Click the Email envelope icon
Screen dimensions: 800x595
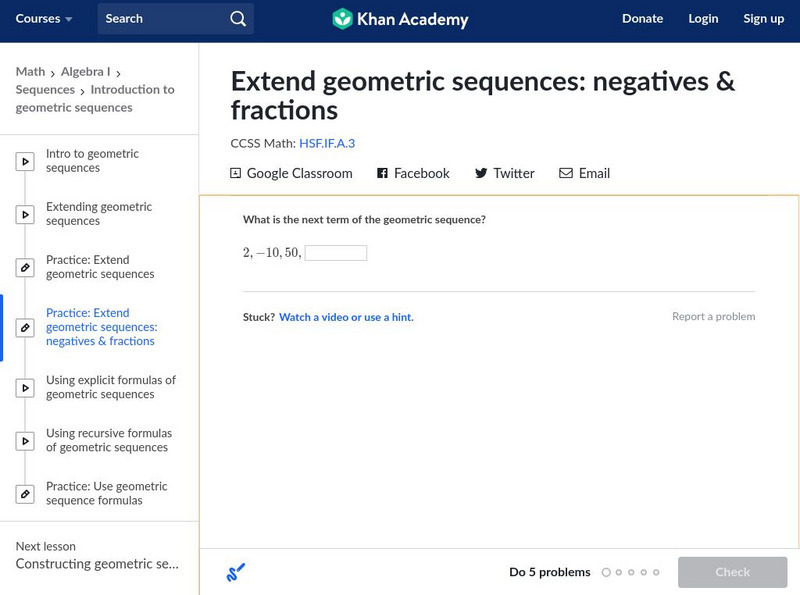pyautogui.click(x=566, y=173)
